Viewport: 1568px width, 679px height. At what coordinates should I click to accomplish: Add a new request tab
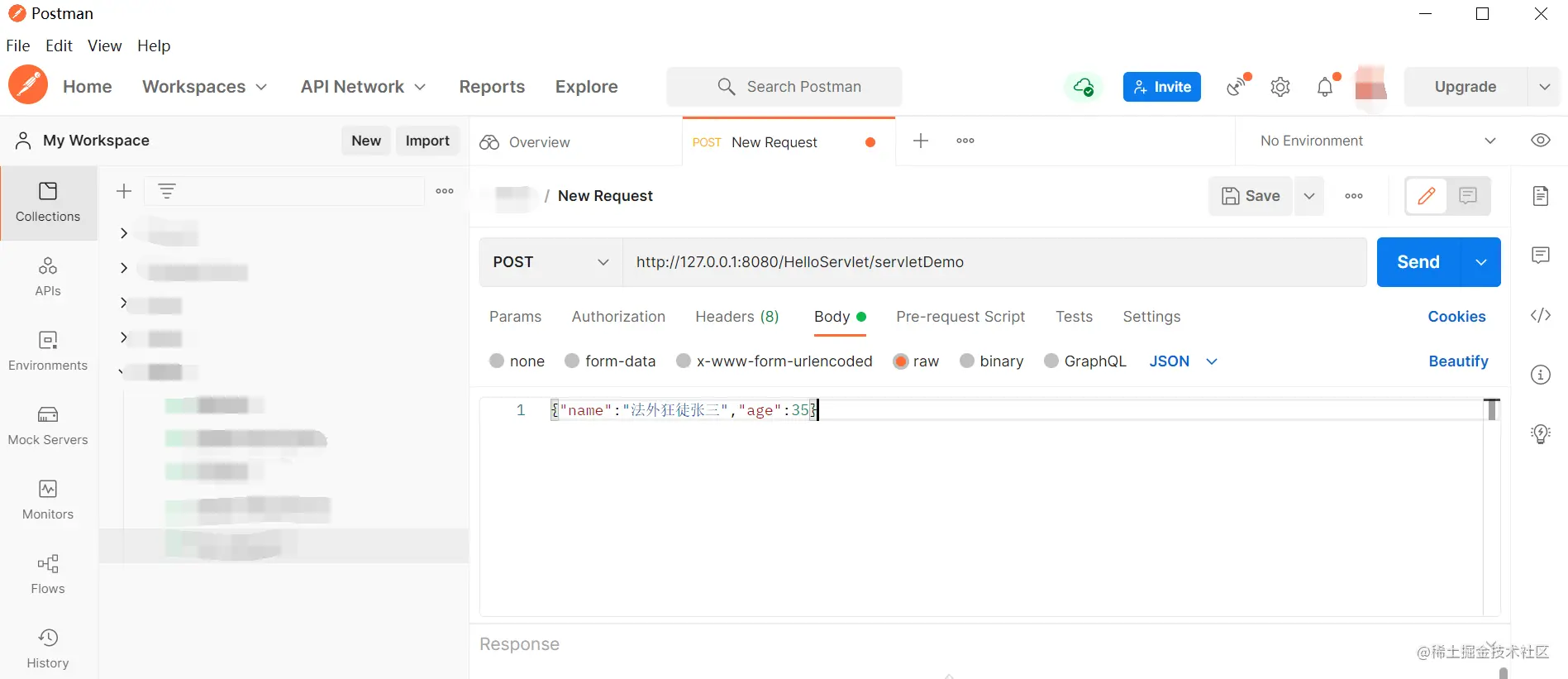(x=921, y=141)
